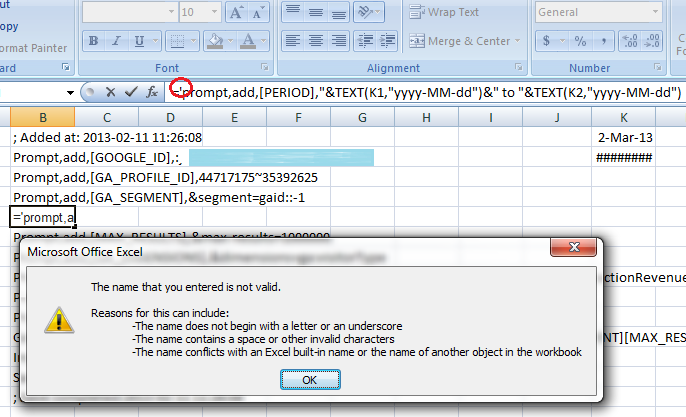Open Number dialog launcher
686x417 pixels.
(x=658, y=67)
